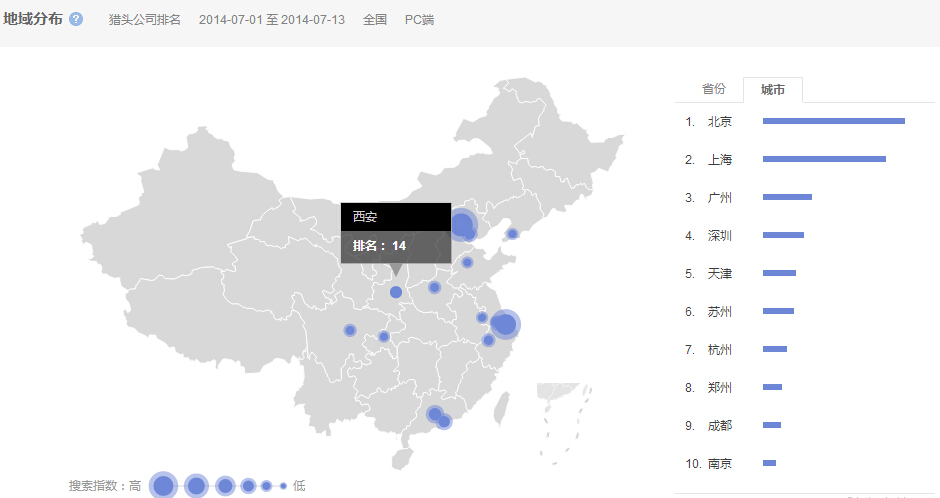Select the 城市 tab
Screen dimensions: 940x498
(773, 90)
